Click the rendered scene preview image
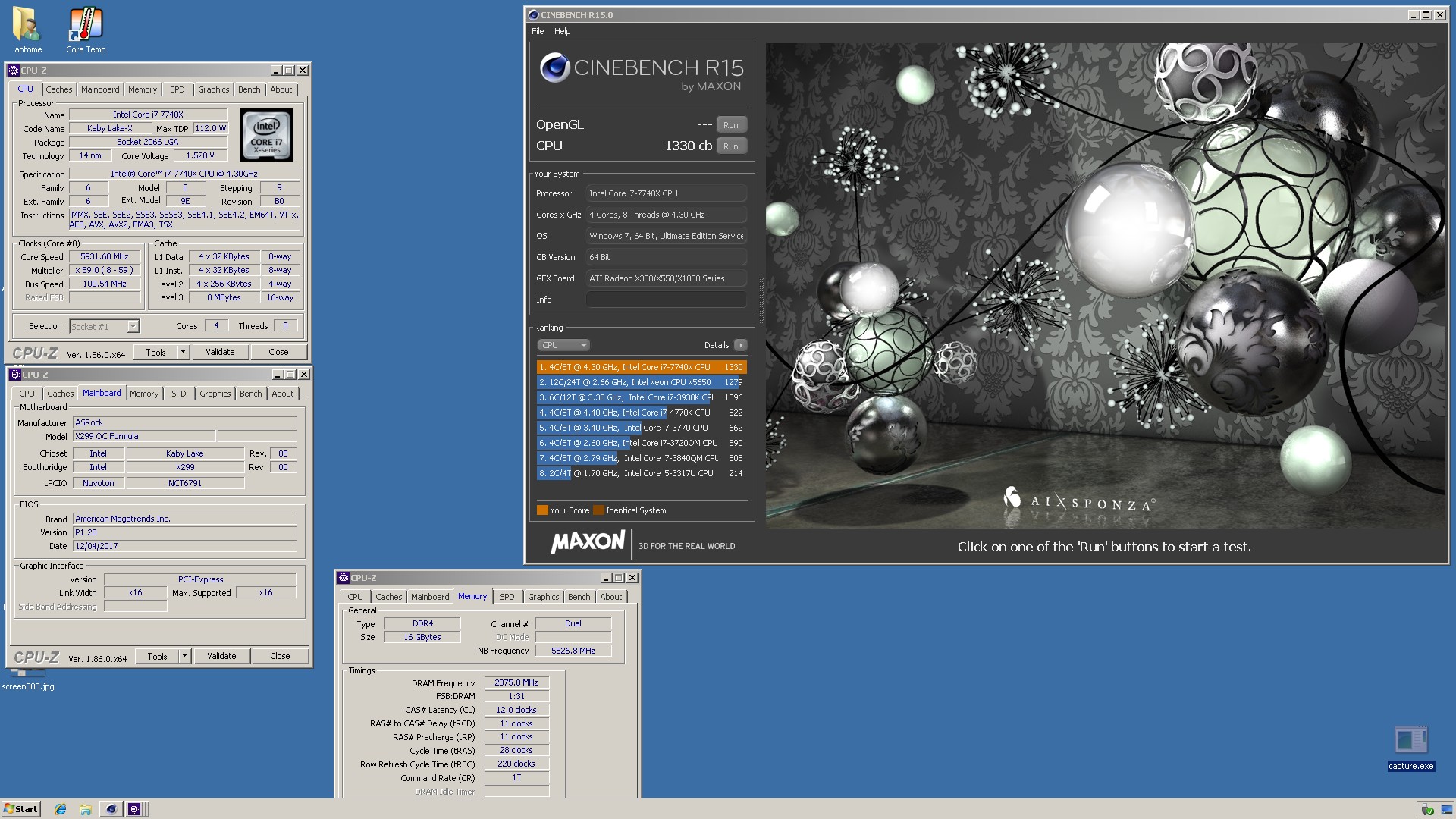 pos(1106,285)
